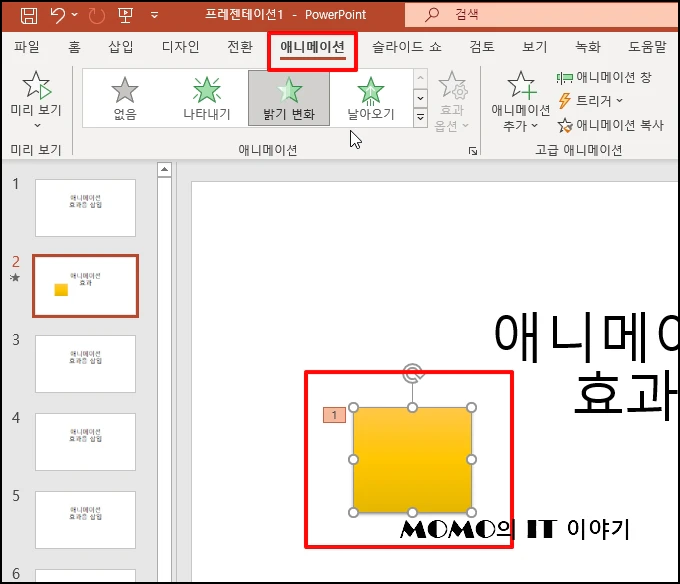
Task: Click the 검색 search box
Action: pos(542,14)
